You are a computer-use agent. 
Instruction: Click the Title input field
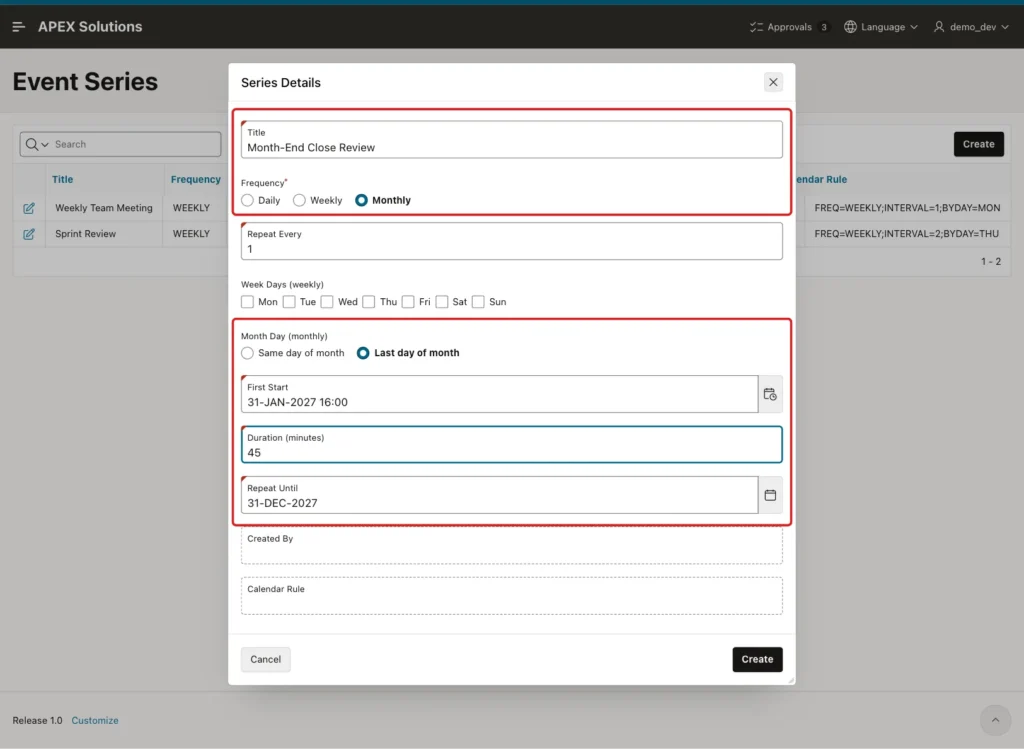coord(511,140)
